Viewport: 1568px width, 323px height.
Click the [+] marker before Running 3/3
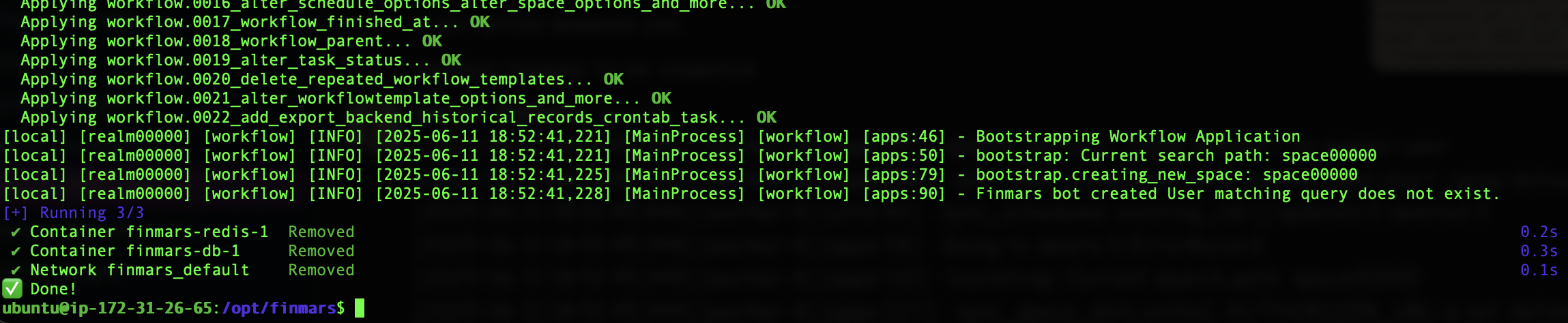(16, 213)
